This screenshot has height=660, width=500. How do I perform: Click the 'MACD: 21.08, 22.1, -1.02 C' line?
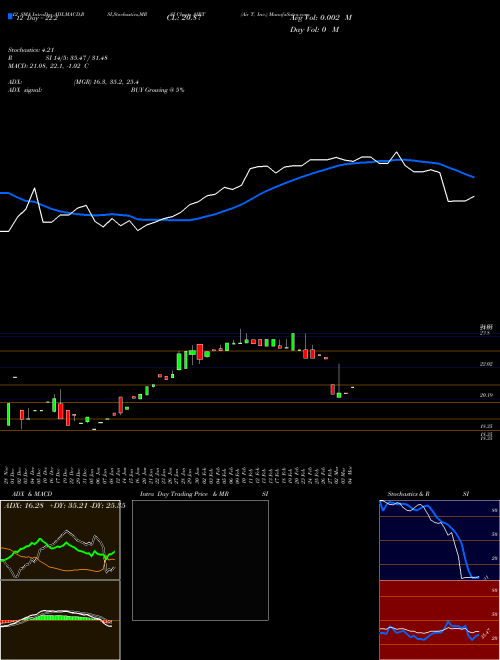pyautogui.click(x=48, y=66)
